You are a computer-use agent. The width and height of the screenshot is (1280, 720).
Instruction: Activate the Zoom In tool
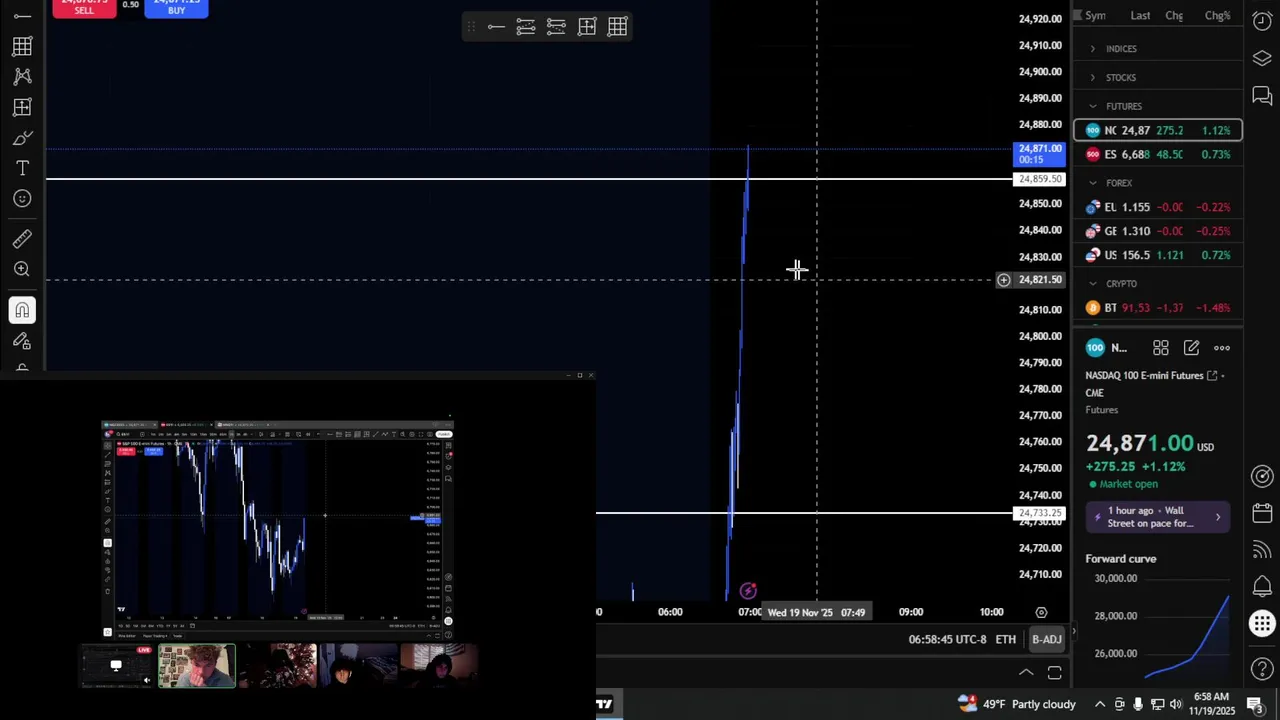pyautogui.click(x=22, y=269)
